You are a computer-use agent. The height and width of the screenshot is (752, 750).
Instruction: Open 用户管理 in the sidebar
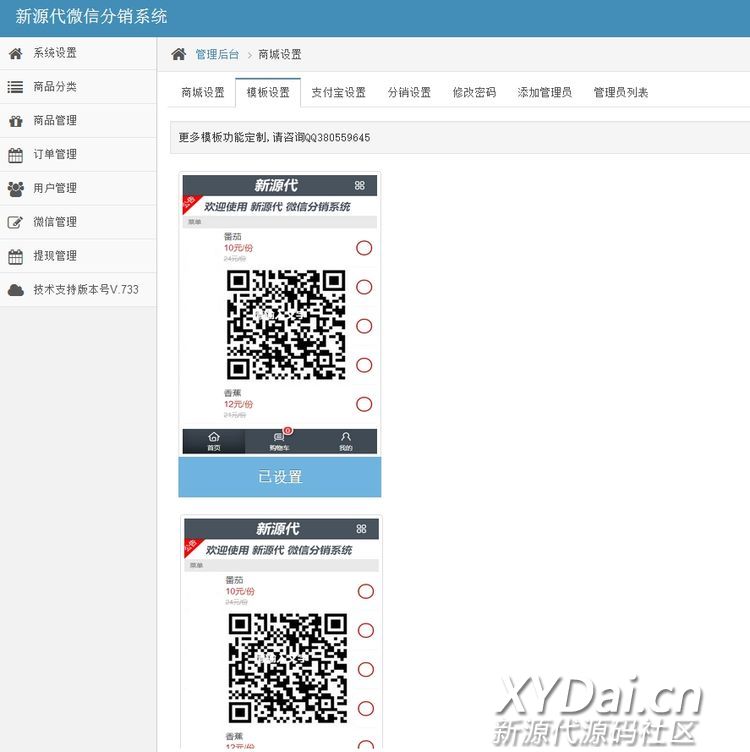(x=78, y=188)
